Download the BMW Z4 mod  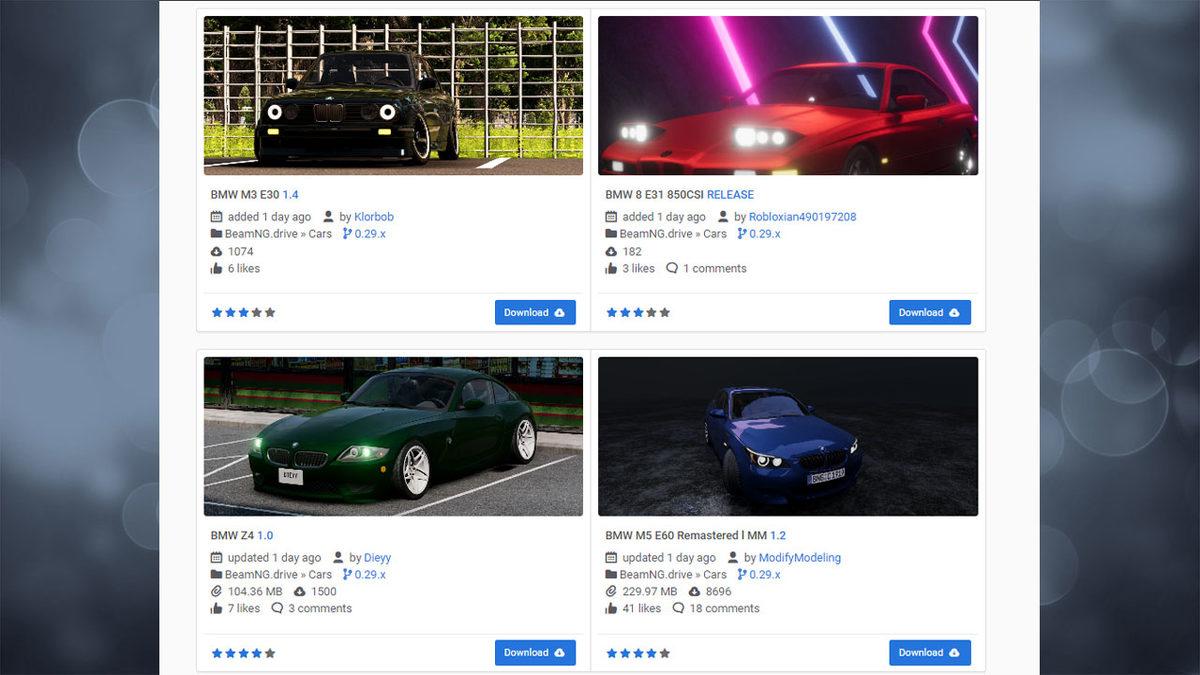pyautogui.click(x=535, y=652)
